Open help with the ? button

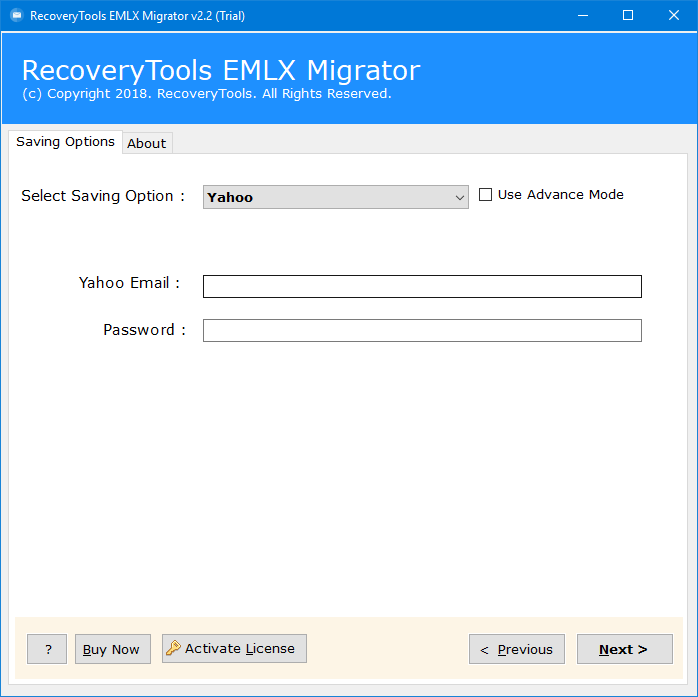[x=47, y=649]
